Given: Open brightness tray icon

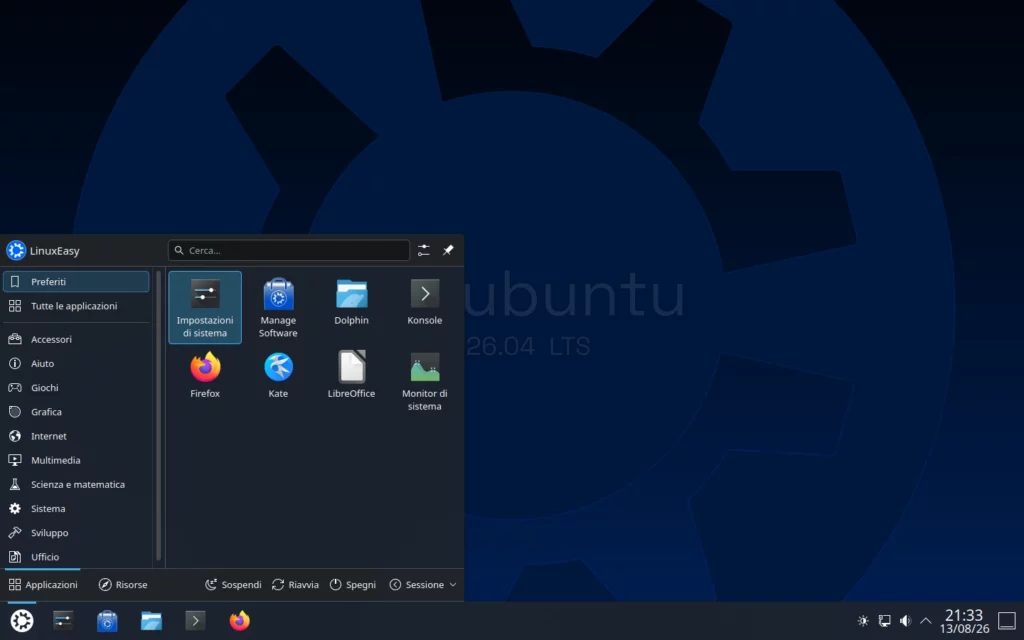Looking at the screenshot, I should pyautogui.click(x=863, y=620).
